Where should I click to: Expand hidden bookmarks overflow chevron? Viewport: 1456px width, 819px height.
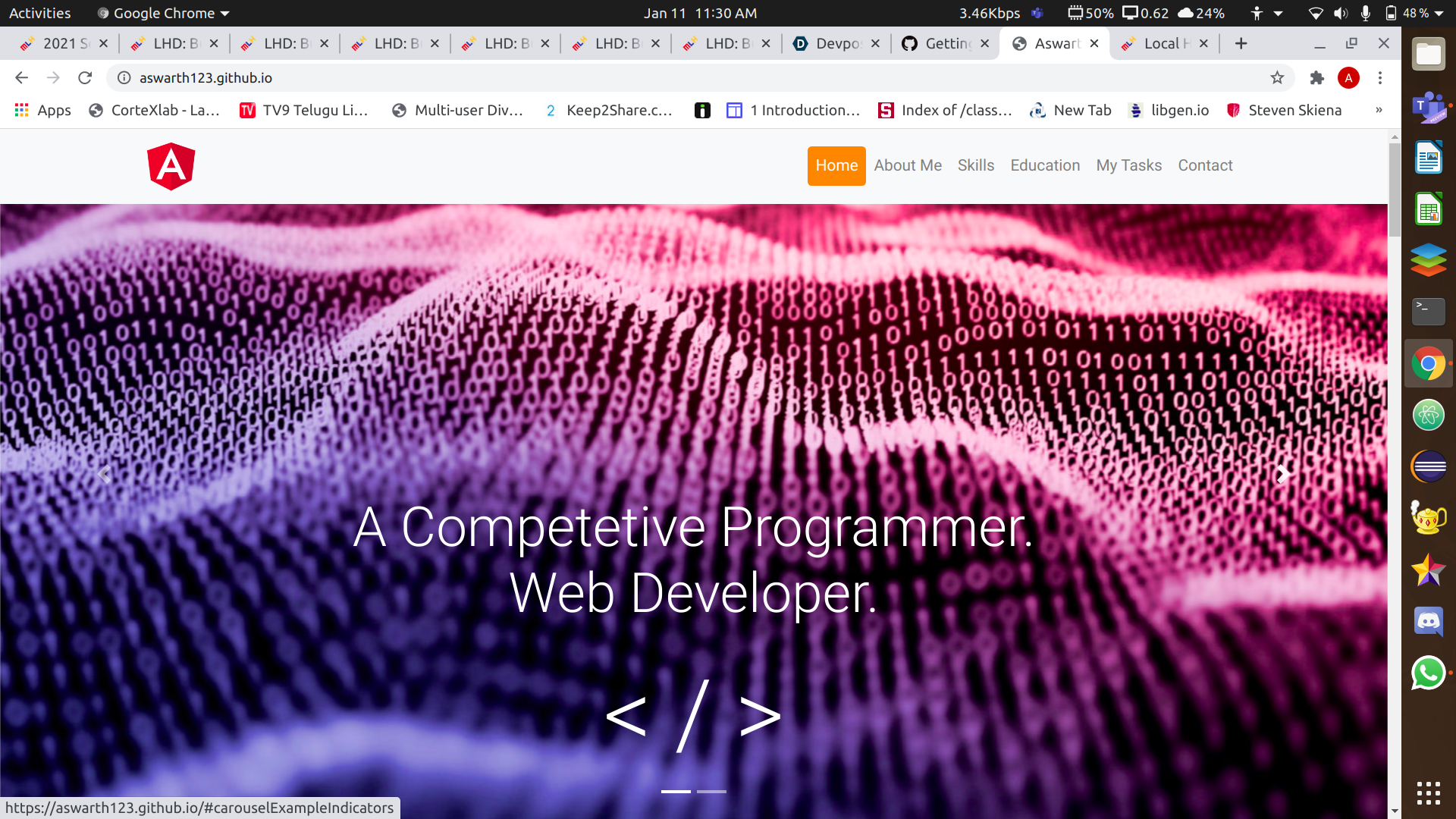coord(1379,110)
